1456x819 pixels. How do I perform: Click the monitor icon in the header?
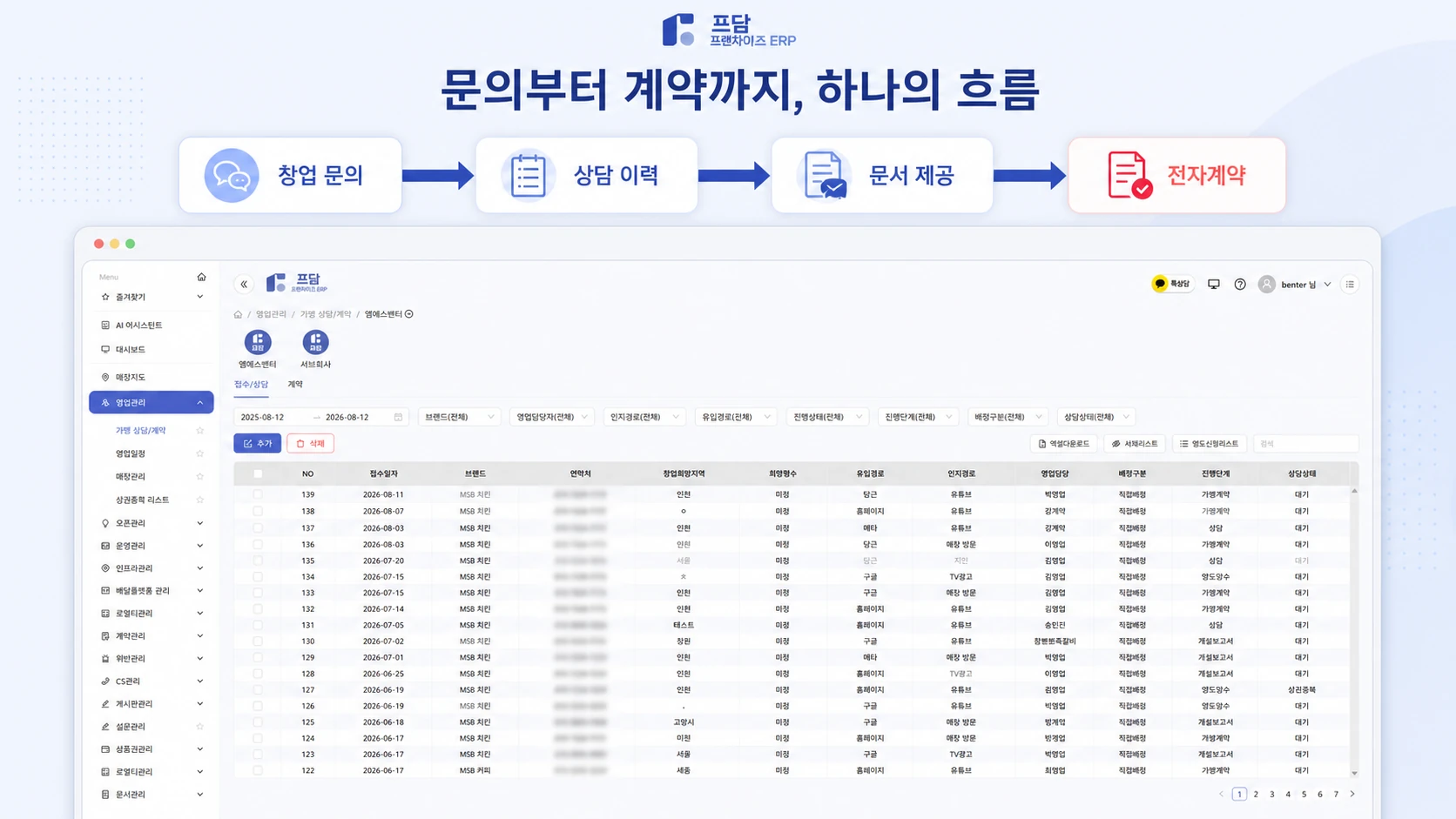point(1214,284)
